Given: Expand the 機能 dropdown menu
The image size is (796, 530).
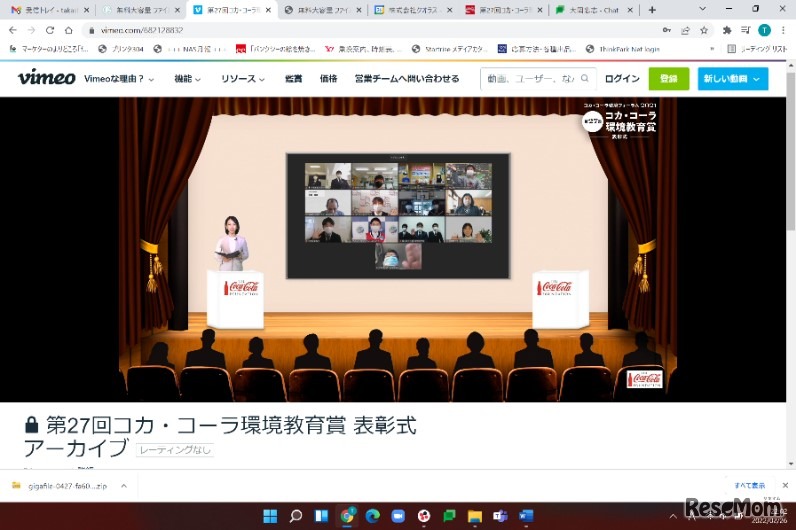Looking at the screenshot, I should click(187, 79).
